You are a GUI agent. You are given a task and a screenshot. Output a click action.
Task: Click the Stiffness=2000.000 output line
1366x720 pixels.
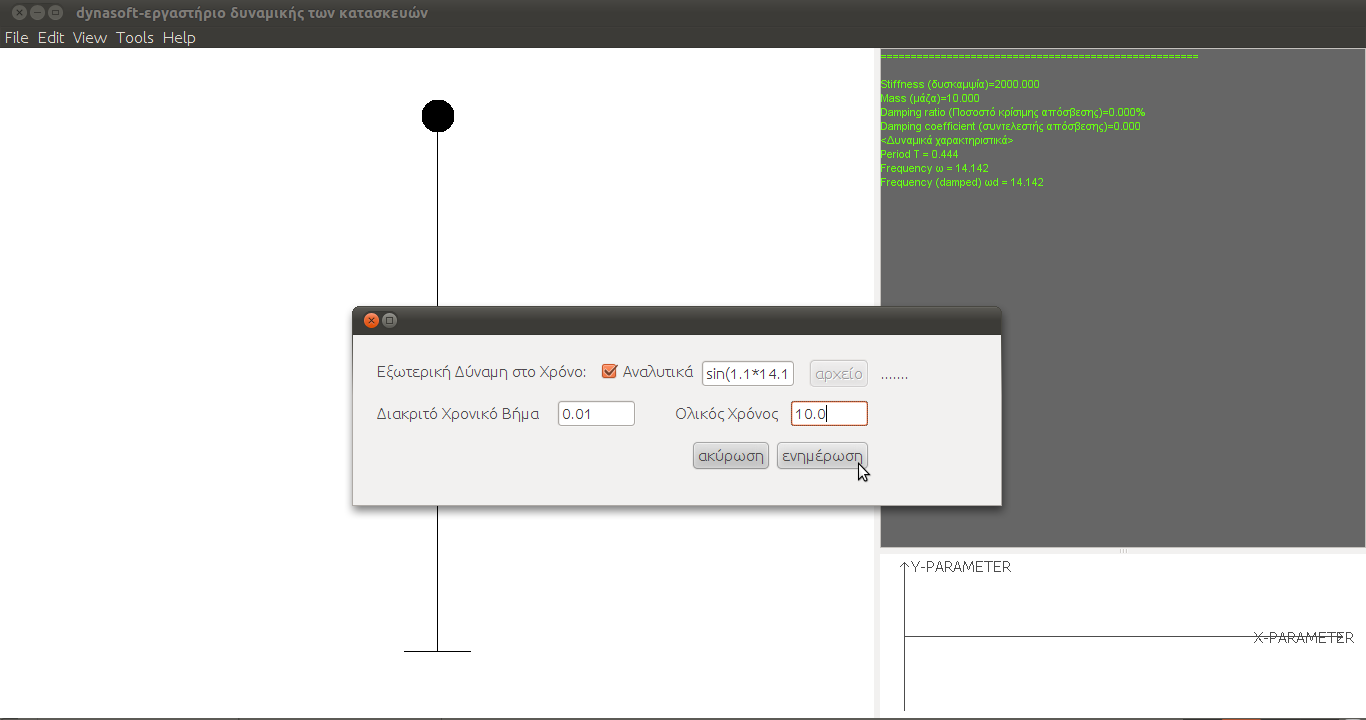tap(960, 85)
